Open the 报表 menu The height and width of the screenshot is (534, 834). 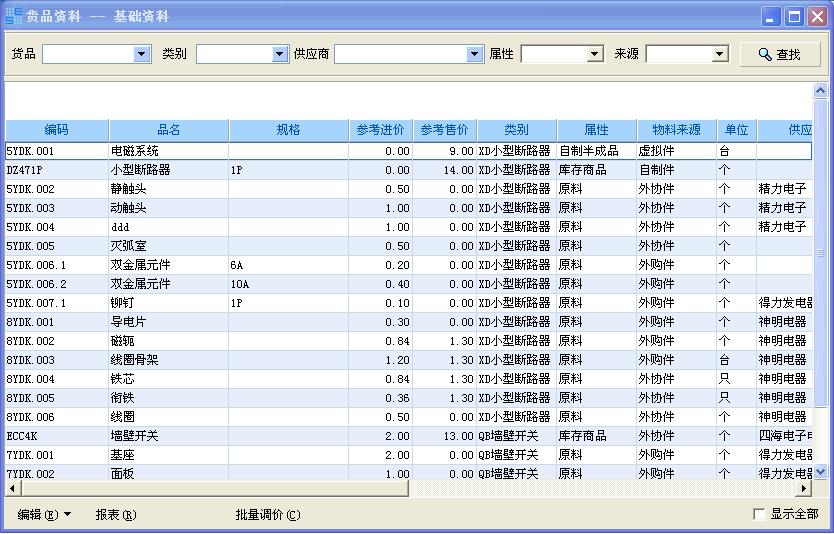pyautogui.click(x=115, y=515)
